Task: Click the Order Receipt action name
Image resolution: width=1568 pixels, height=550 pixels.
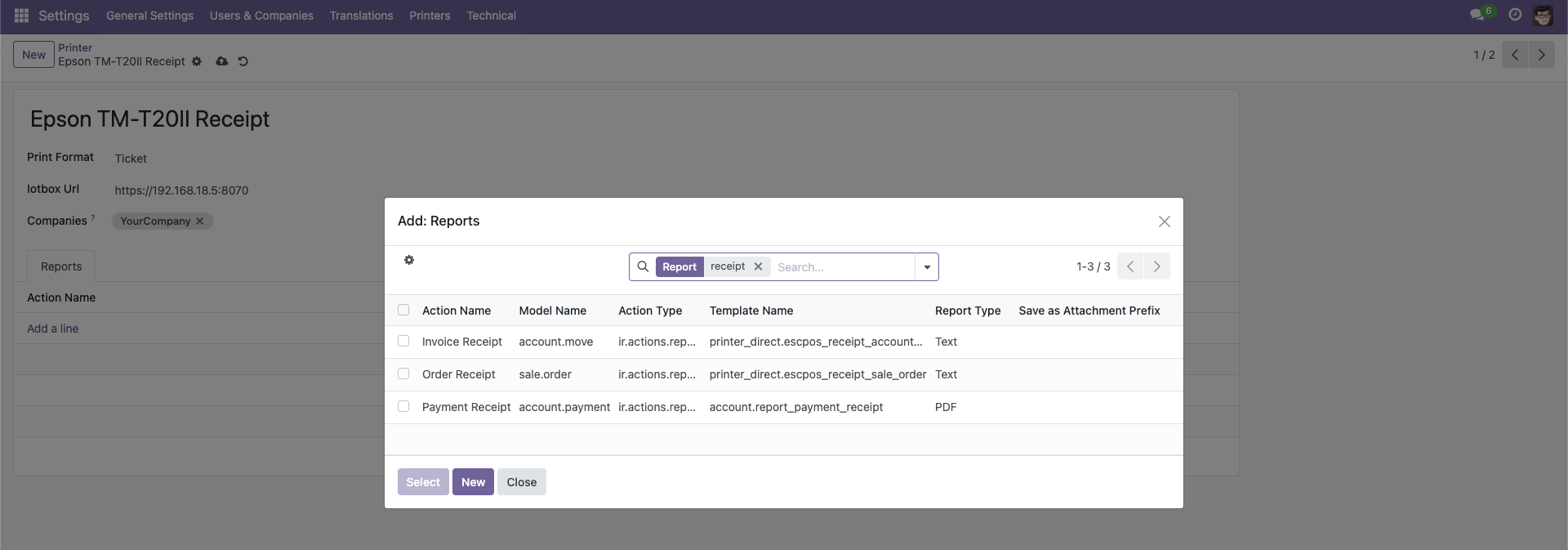Action: point(459,374)
